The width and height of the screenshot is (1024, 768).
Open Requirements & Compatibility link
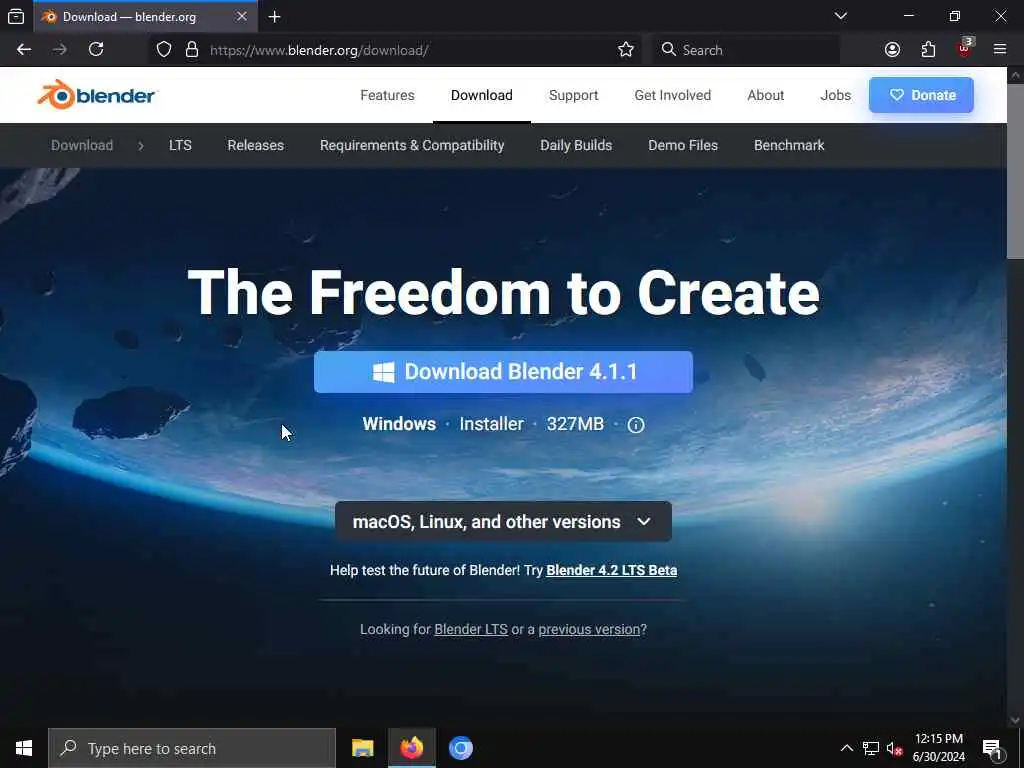(x=412, y=145)
